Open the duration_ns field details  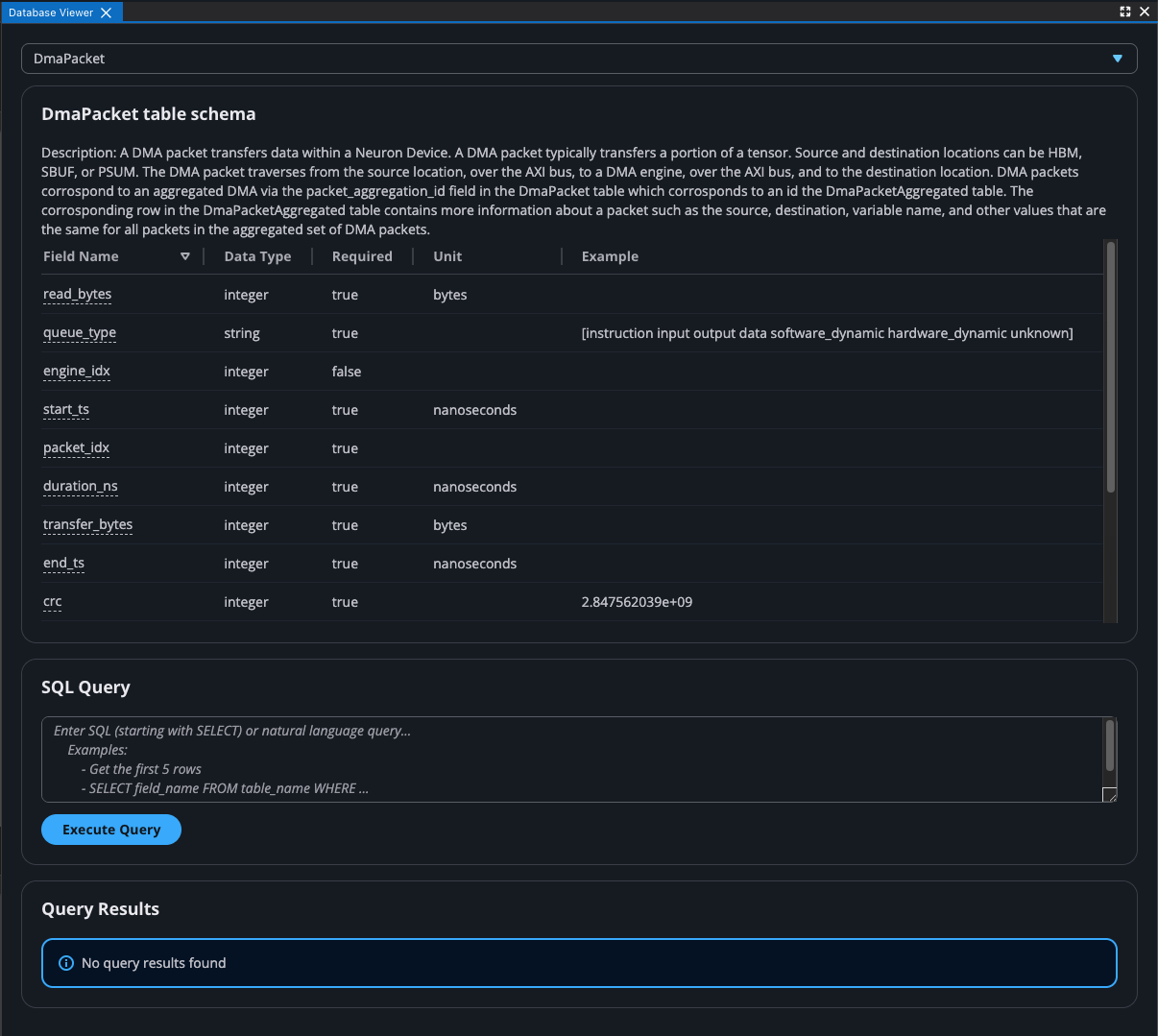click(80, 487)
